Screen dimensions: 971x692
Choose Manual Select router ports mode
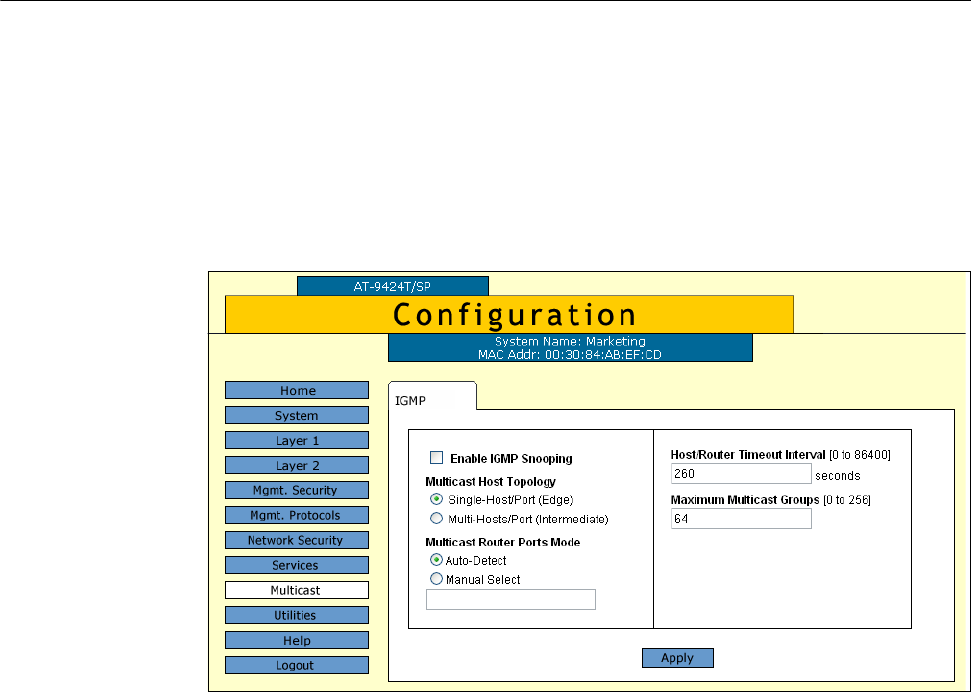pyautogui.click(x=436, y=579)
